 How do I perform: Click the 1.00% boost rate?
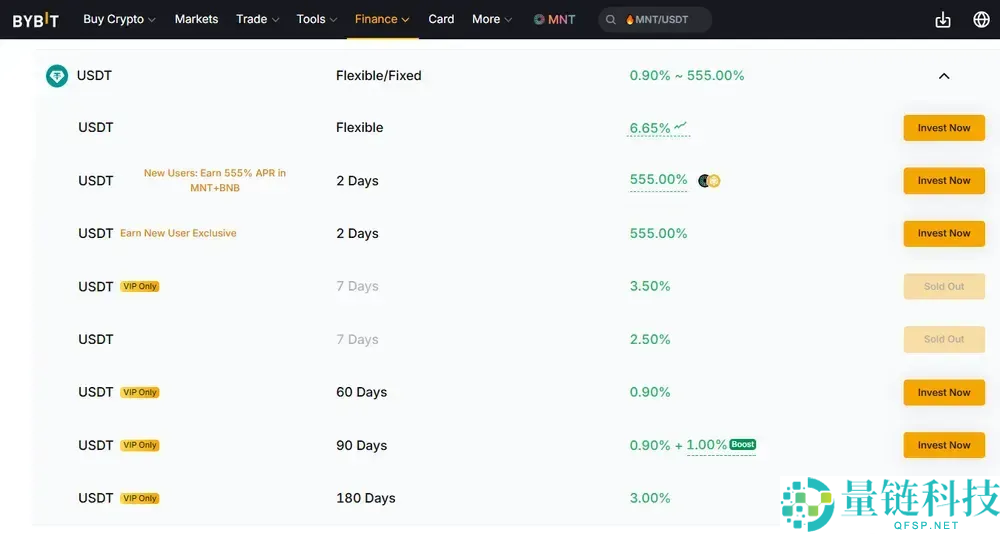coord(707,445)
